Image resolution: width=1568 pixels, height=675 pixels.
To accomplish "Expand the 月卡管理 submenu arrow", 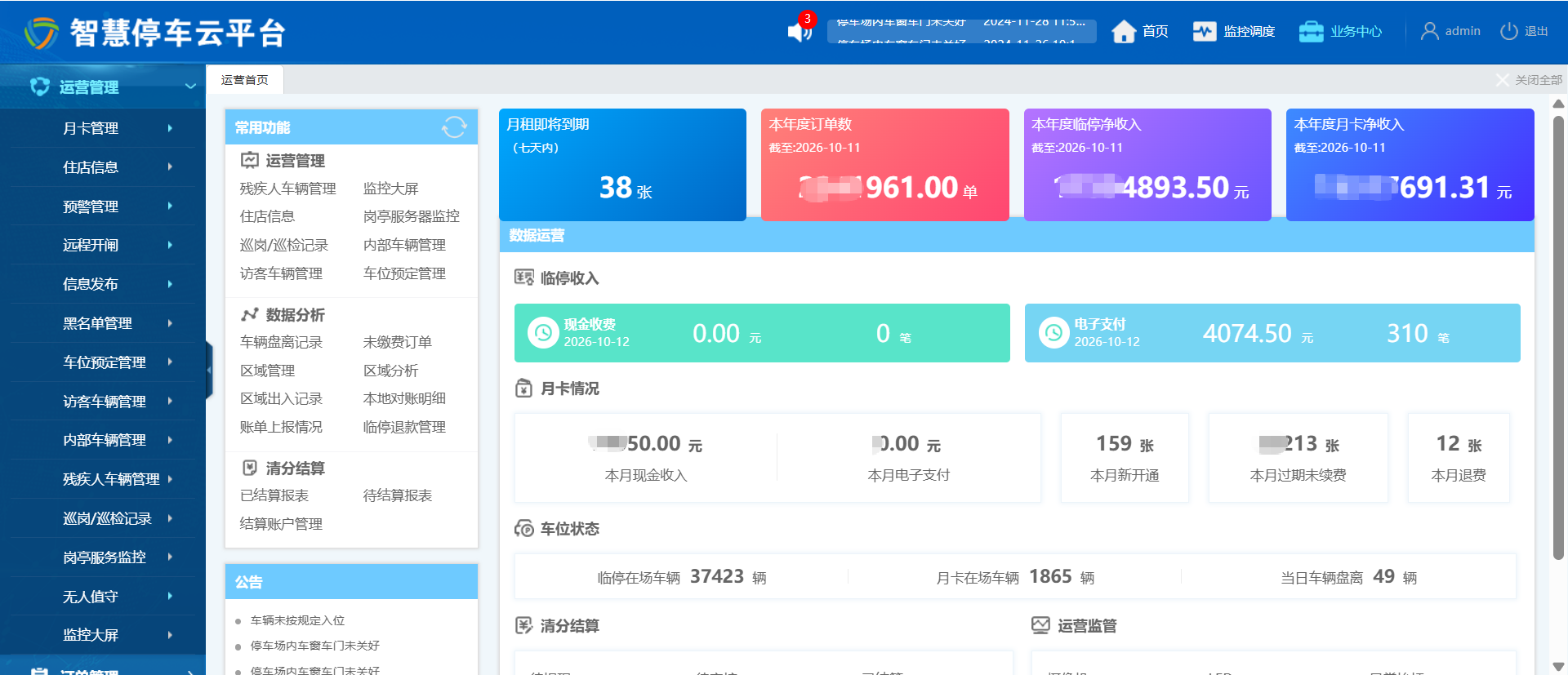I will (x=170, y=128).
